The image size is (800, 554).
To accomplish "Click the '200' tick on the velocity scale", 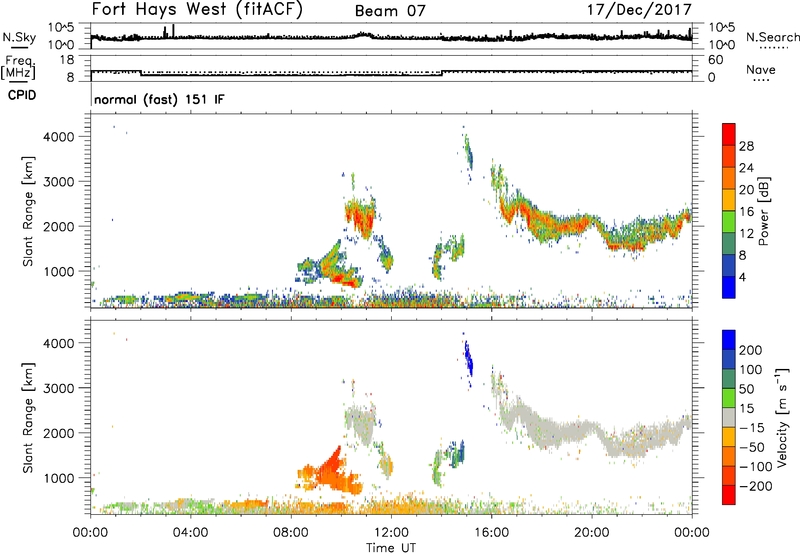I will click(751, 350).
